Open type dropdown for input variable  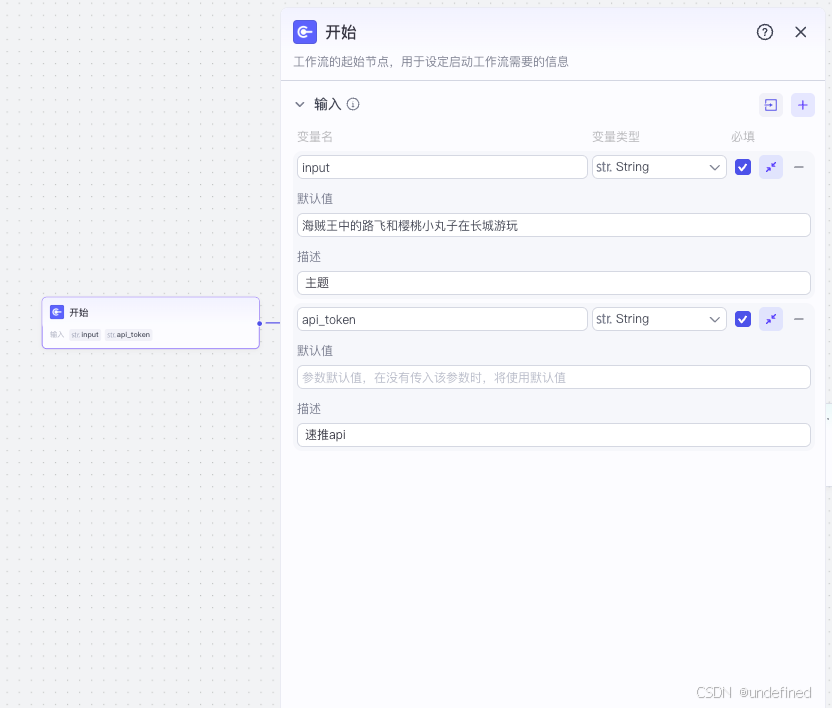(659, 167)
